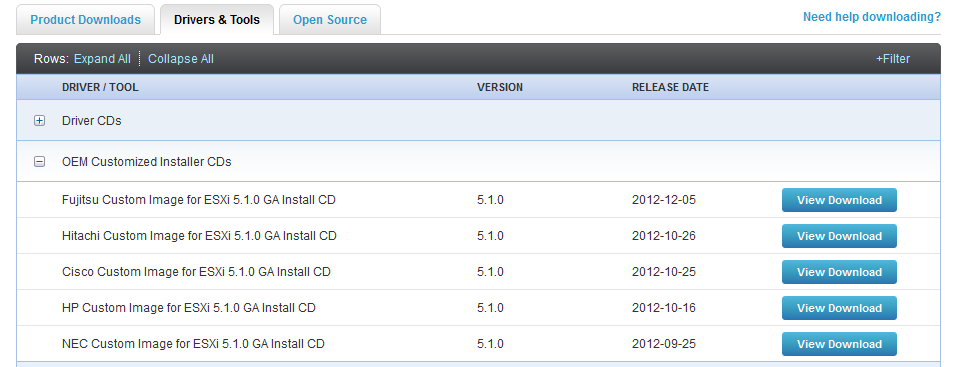Screen dimensions: 961x367
Task: View Download for NEC Custom Image
Action: 839,344
